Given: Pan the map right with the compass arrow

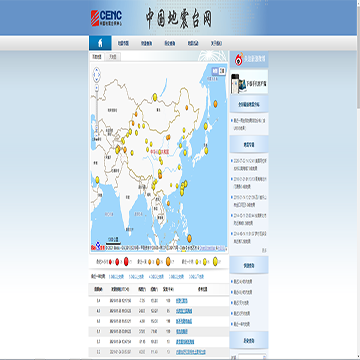Looking at the screenshot, I should click(99, 75).
